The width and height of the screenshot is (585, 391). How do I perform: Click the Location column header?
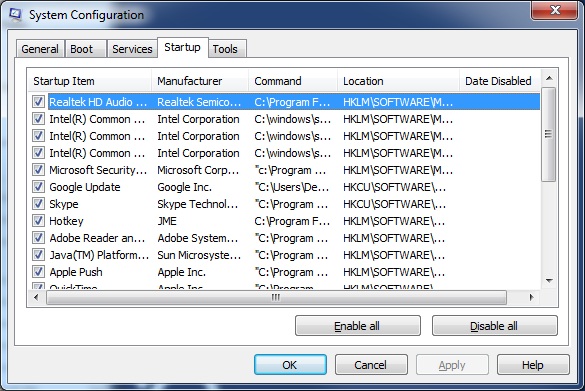[x=398, y=81]
